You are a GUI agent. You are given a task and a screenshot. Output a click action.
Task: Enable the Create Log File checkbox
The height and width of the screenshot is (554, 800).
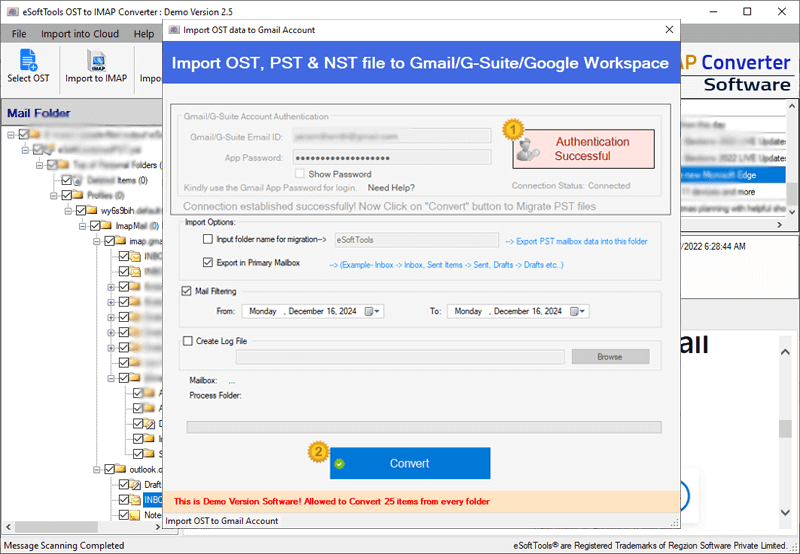point(188,341)
